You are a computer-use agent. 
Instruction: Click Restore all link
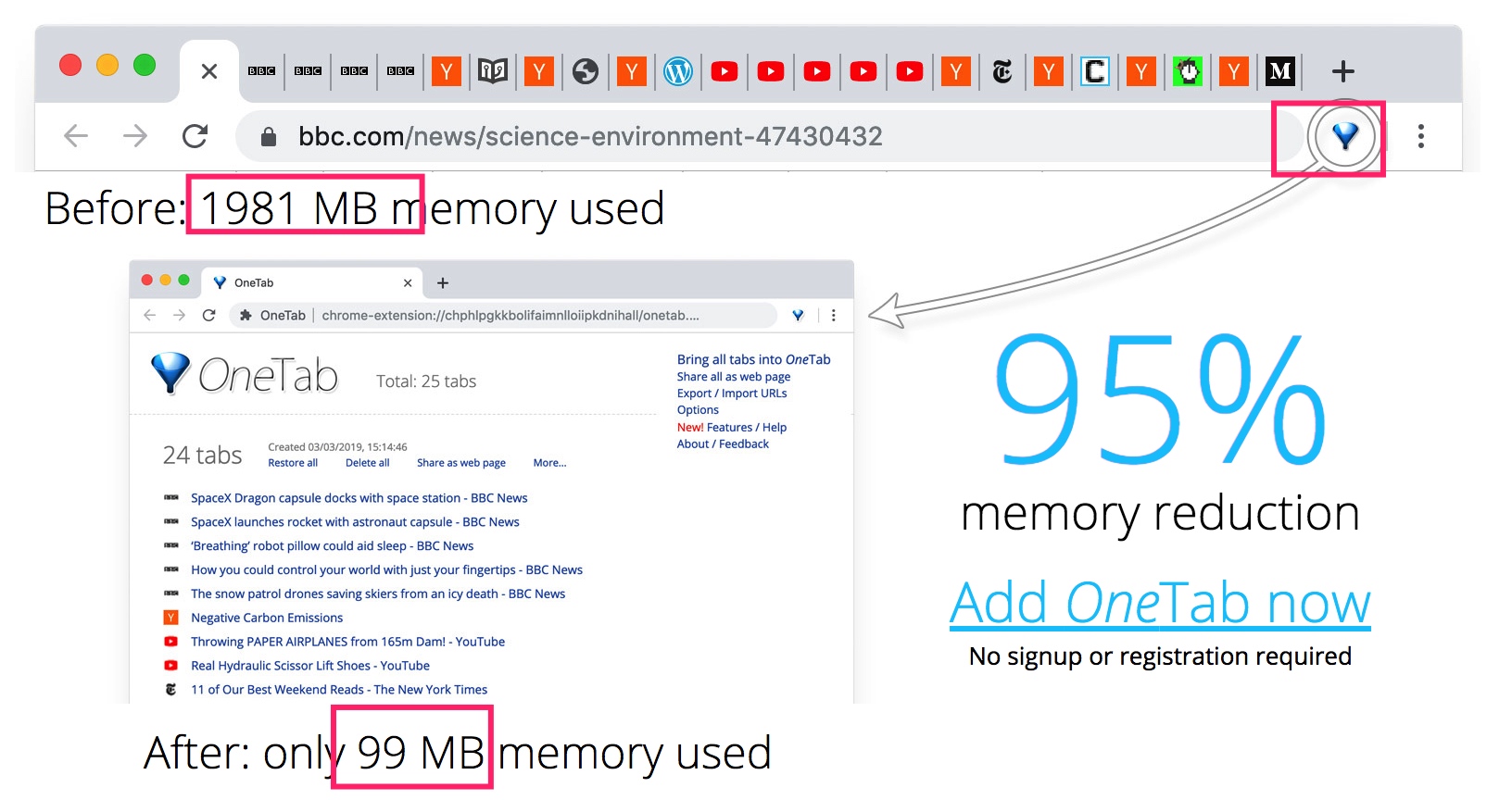293,463
